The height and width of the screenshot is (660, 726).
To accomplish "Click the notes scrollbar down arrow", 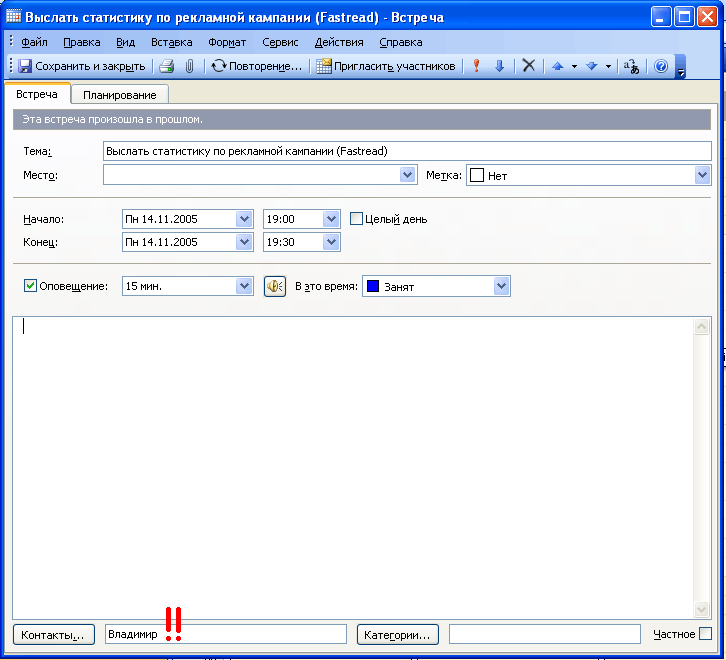I will 701,609.
